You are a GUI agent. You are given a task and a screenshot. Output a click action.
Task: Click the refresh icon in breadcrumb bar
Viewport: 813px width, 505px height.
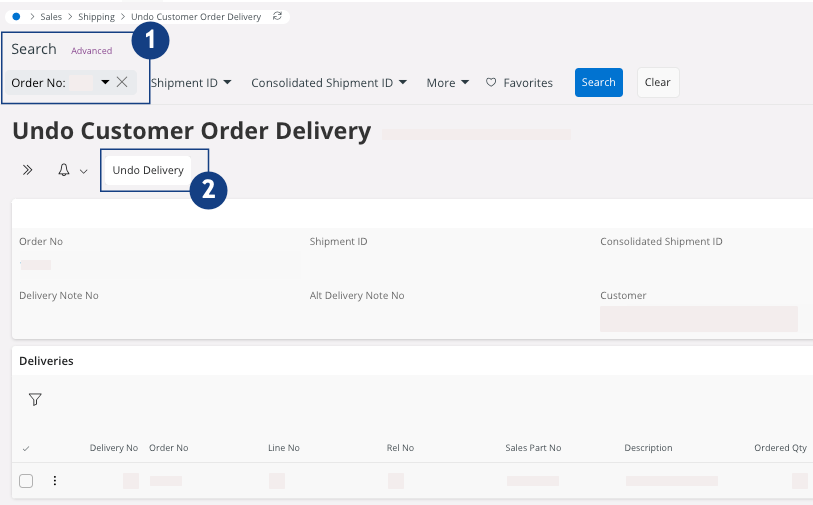point(277,17)
